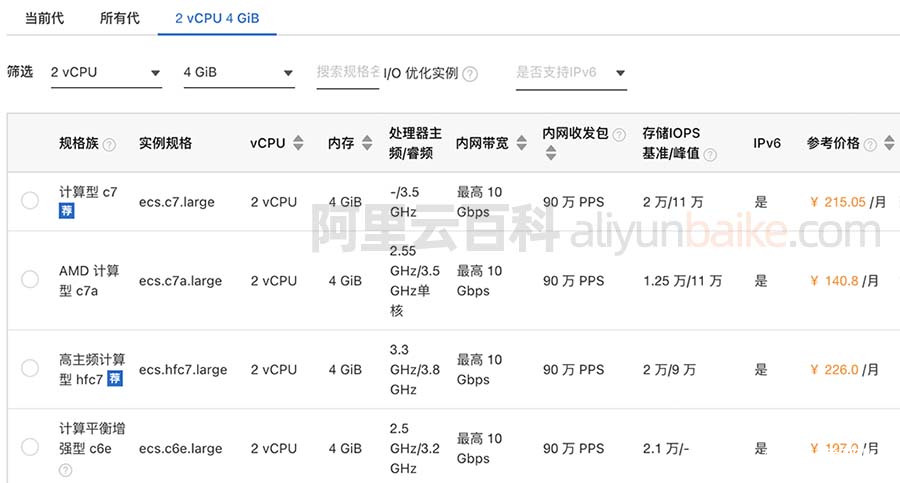Screen dimensions: 900x483
Task: Open the 2 vCPU filter dropdown
Action: (106, 73)
